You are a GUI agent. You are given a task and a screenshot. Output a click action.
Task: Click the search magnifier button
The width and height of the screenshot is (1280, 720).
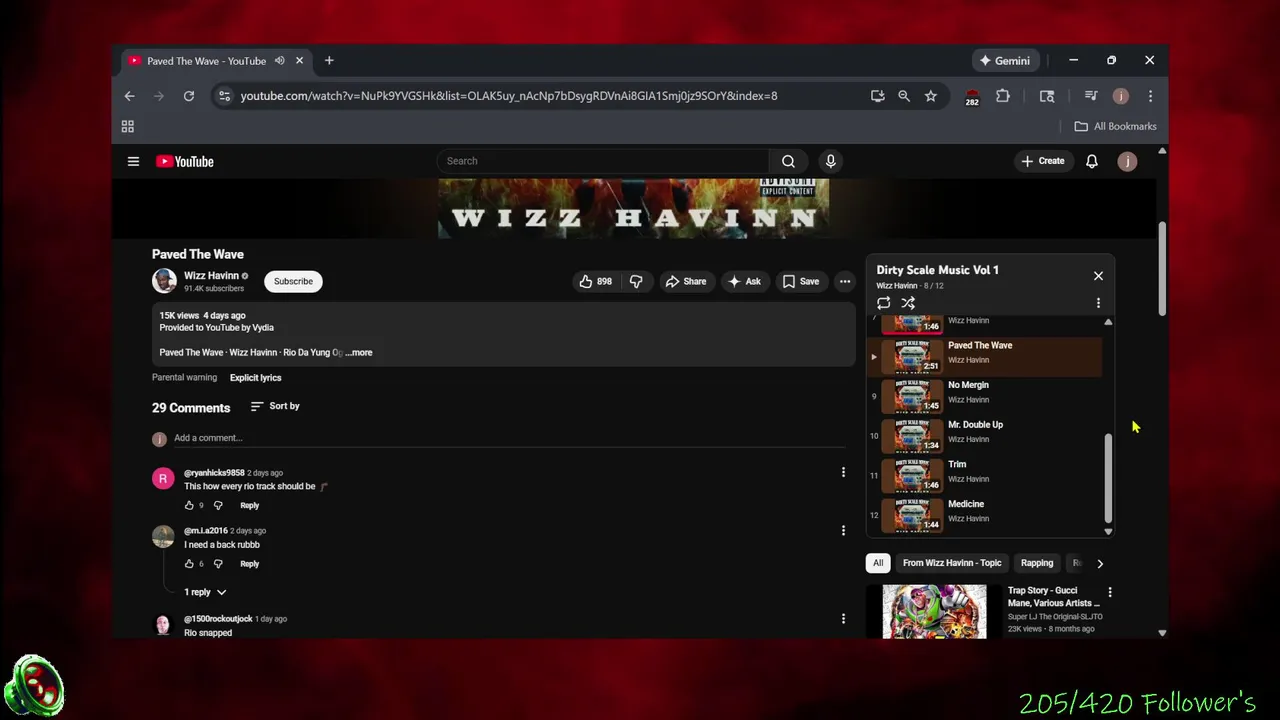tap(788, 161)
